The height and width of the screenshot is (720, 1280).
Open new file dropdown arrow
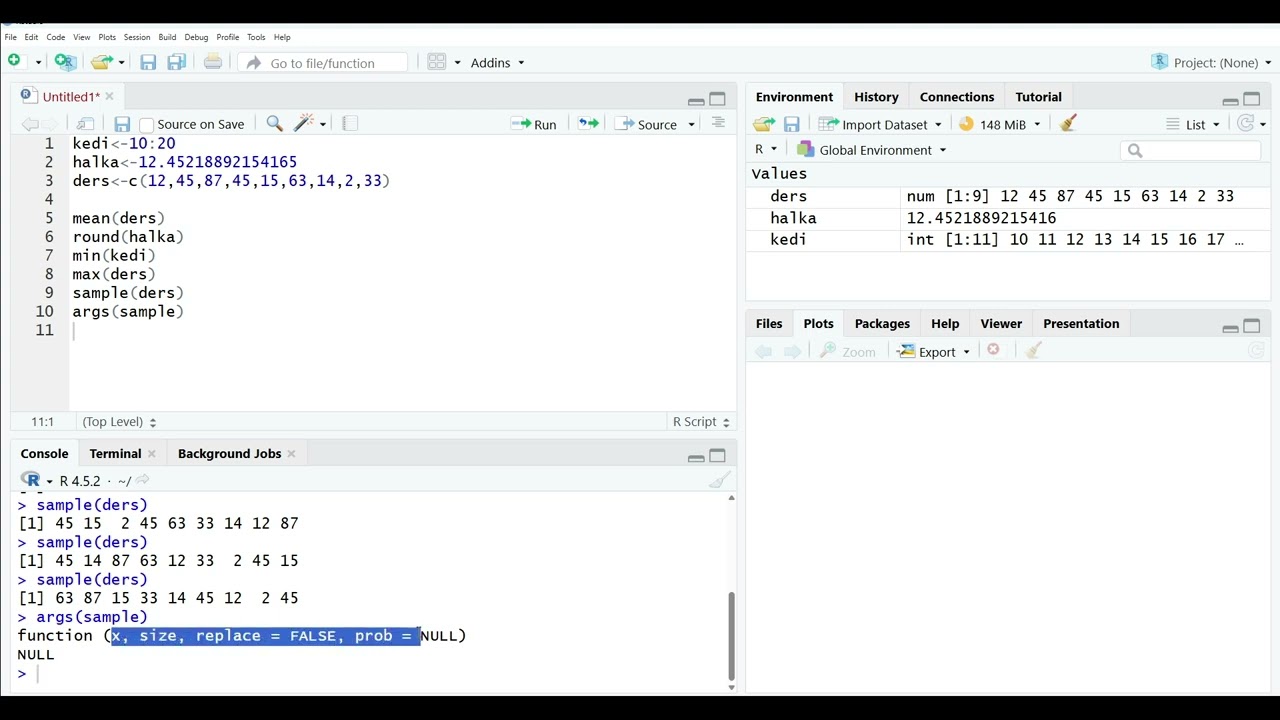point(38,62)
